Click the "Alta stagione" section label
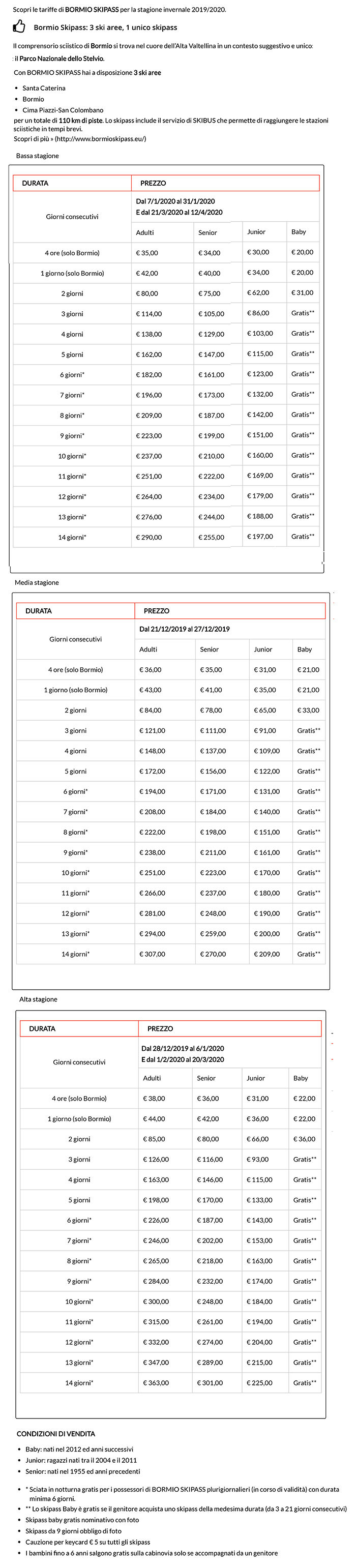Viewport: 356px width, 1568px height. click(38, 999)
